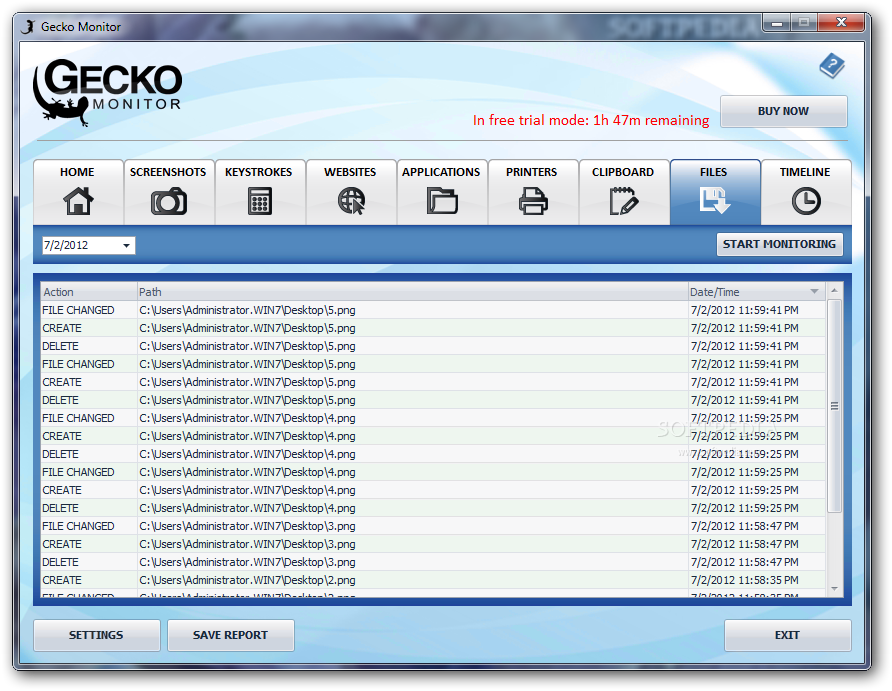
Task: Select the DELETE 3.png row
Action: [x=433, y=562]
